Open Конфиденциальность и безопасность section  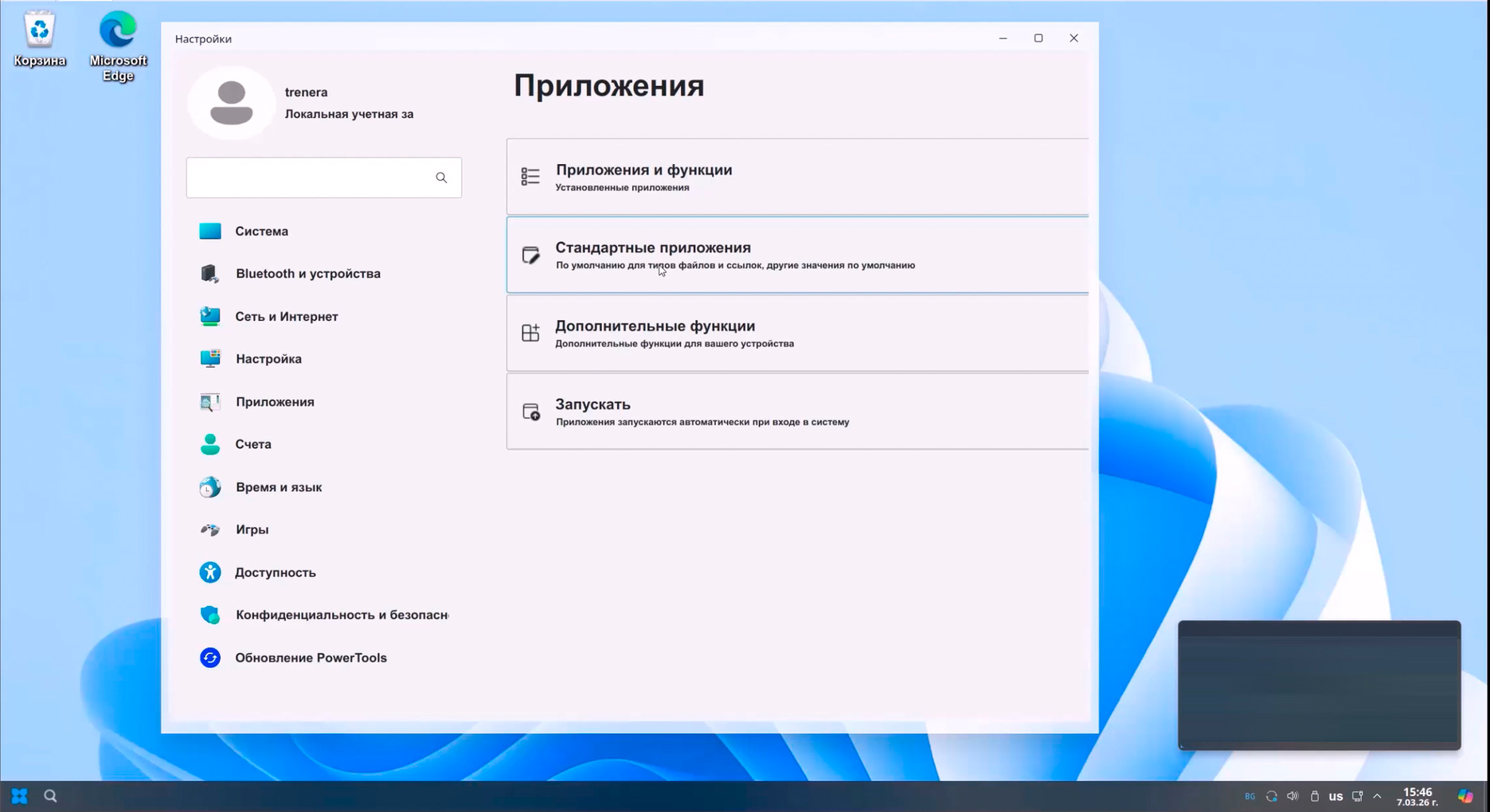[x=341, y=615]
